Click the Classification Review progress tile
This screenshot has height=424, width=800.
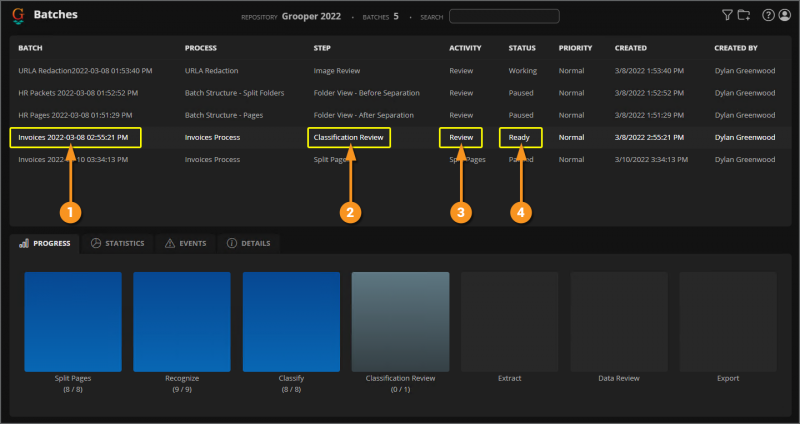click(400, 320)
